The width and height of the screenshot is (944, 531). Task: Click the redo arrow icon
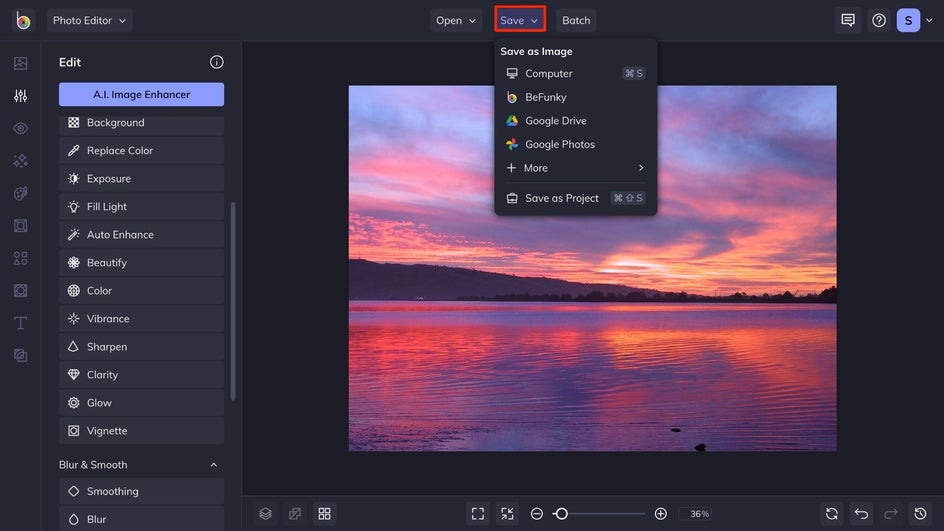coord(891,514)
